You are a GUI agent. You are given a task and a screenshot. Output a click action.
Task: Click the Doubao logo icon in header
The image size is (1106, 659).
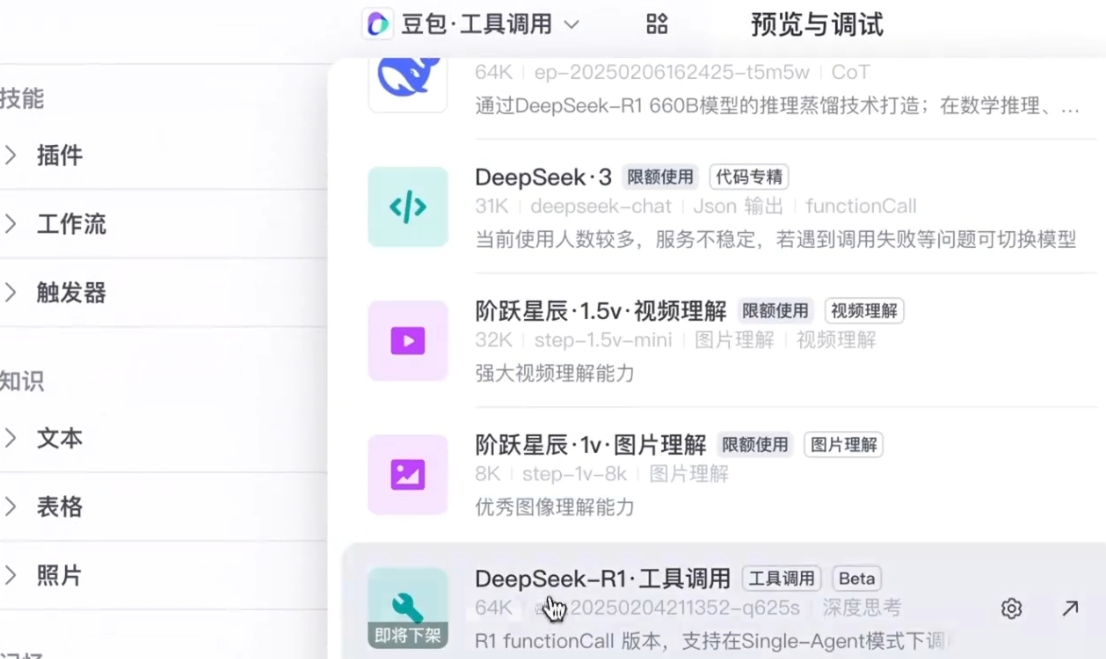[x=378, y=24]
